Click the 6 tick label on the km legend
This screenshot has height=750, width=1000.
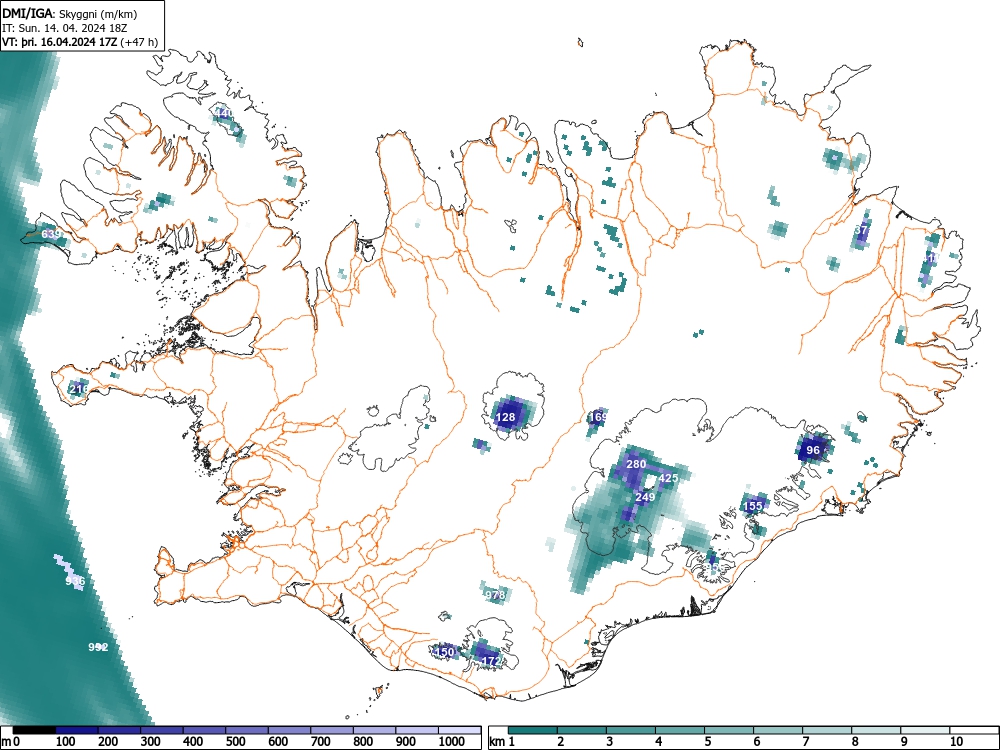(x=756, y=742)
